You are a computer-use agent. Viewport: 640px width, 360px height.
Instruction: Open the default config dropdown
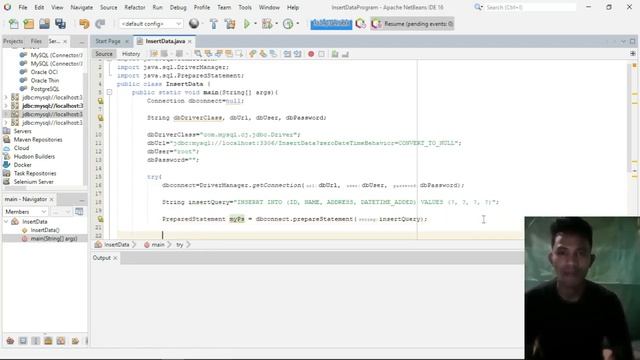(151, 24)
